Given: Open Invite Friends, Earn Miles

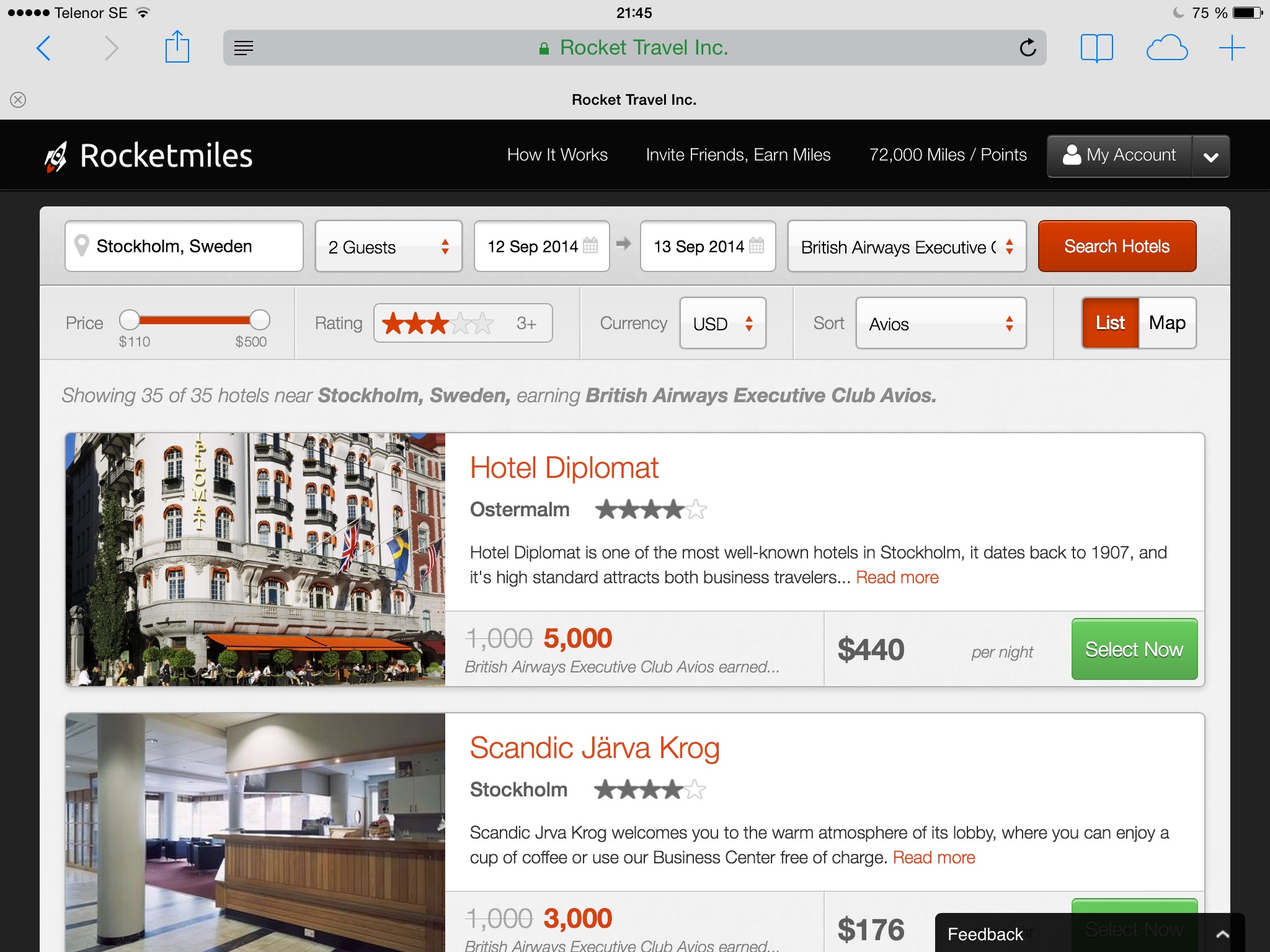Looking at the screenshot, I should [x=737, y=155].
